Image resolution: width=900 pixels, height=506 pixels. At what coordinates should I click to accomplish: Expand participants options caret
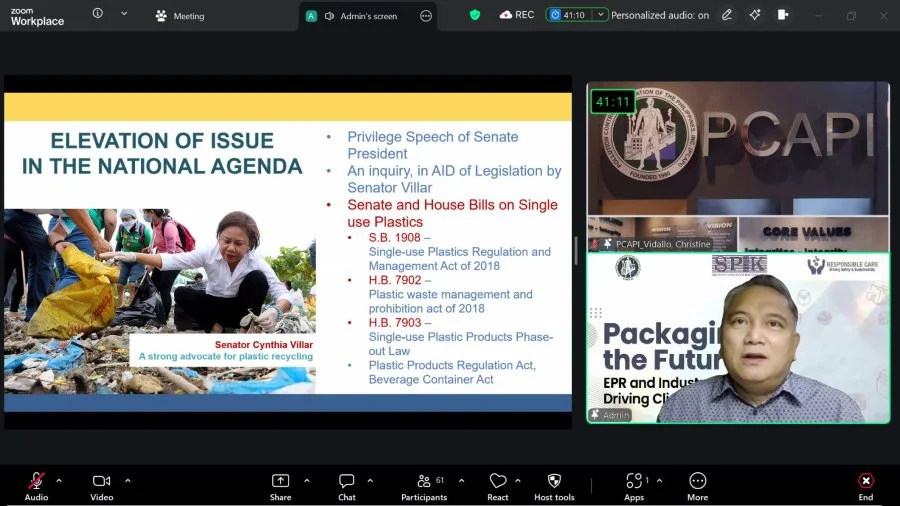461,481
